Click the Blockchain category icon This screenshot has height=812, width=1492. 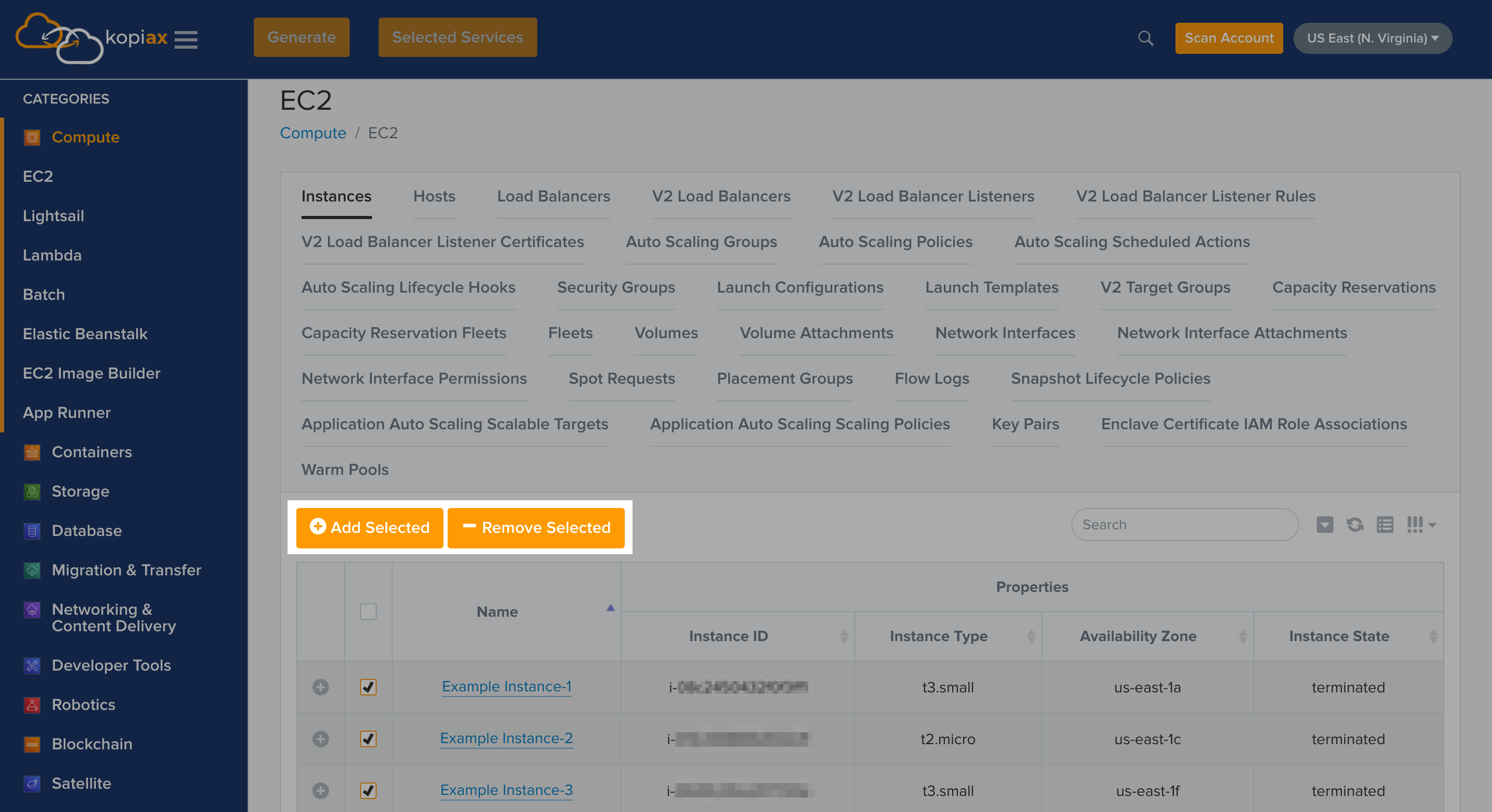pos(32,744)
